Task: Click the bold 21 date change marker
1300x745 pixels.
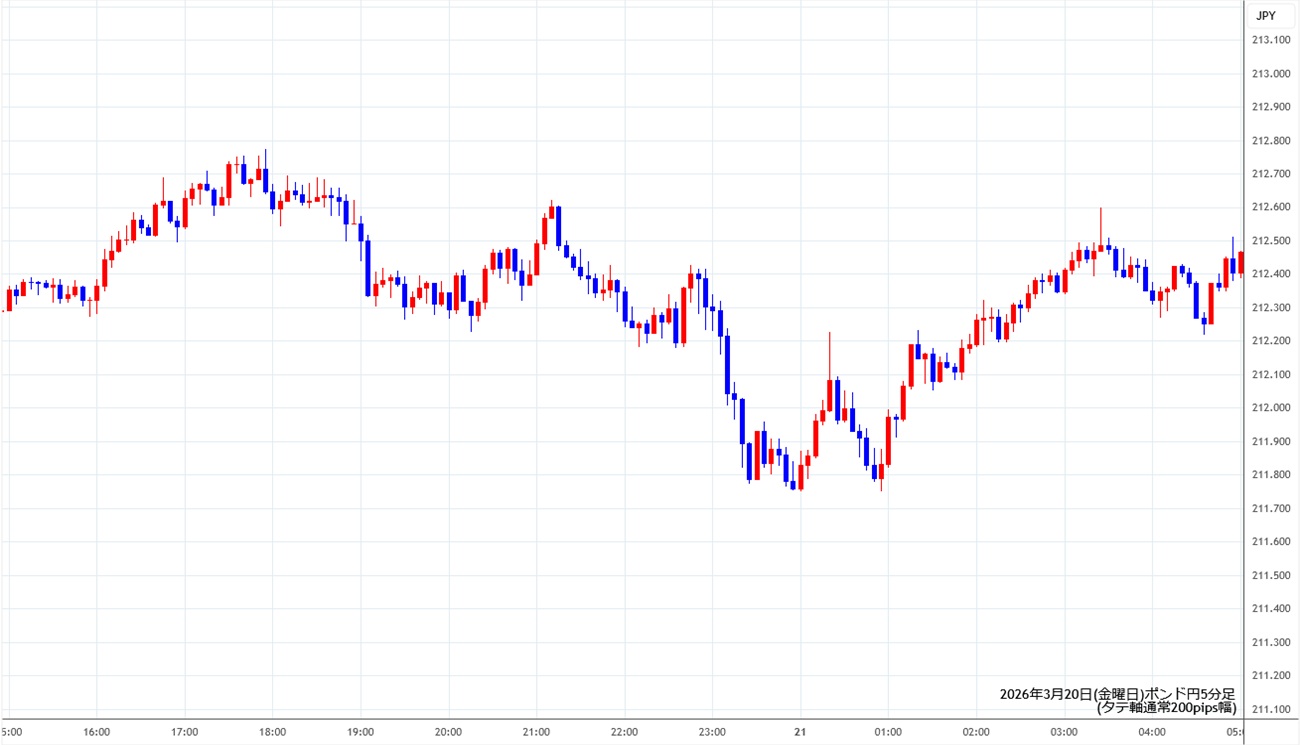Action: (800, 731)
